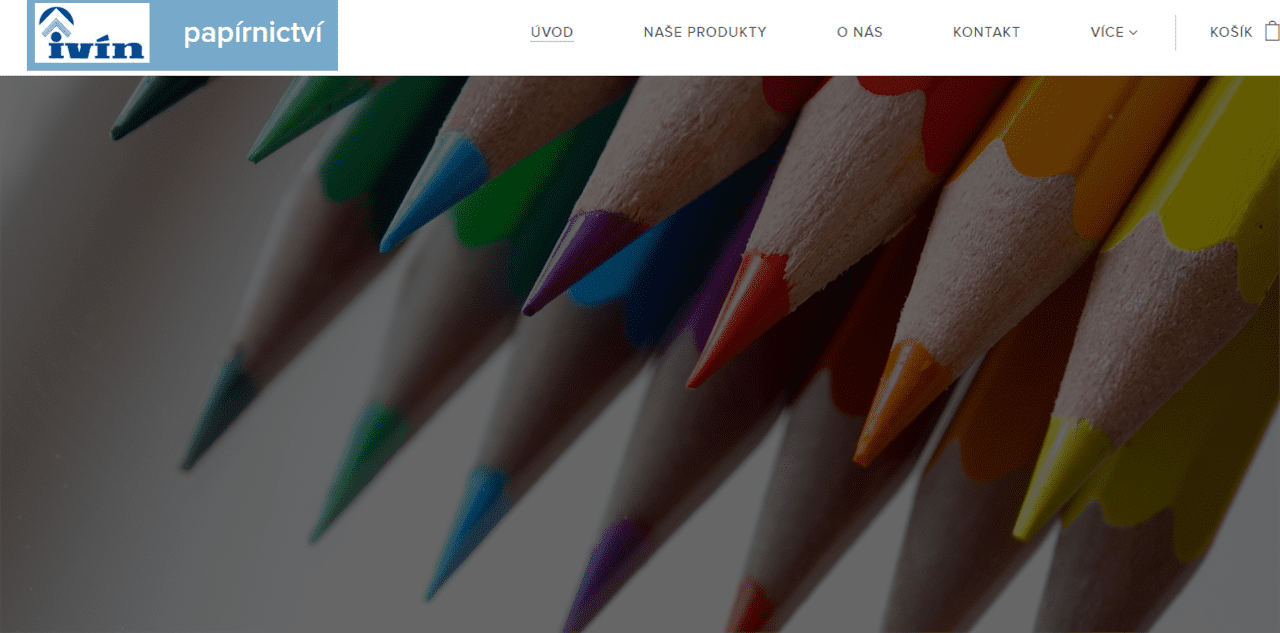The width and height of the screenshot is (1280, 633).
Task: Select the O NÁS menu item
Action: coord(860,32)
